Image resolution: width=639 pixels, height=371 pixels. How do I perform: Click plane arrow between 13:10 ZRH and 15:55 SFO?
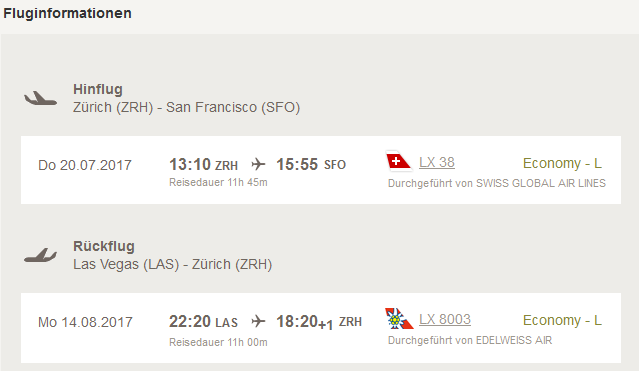point(258,164)
